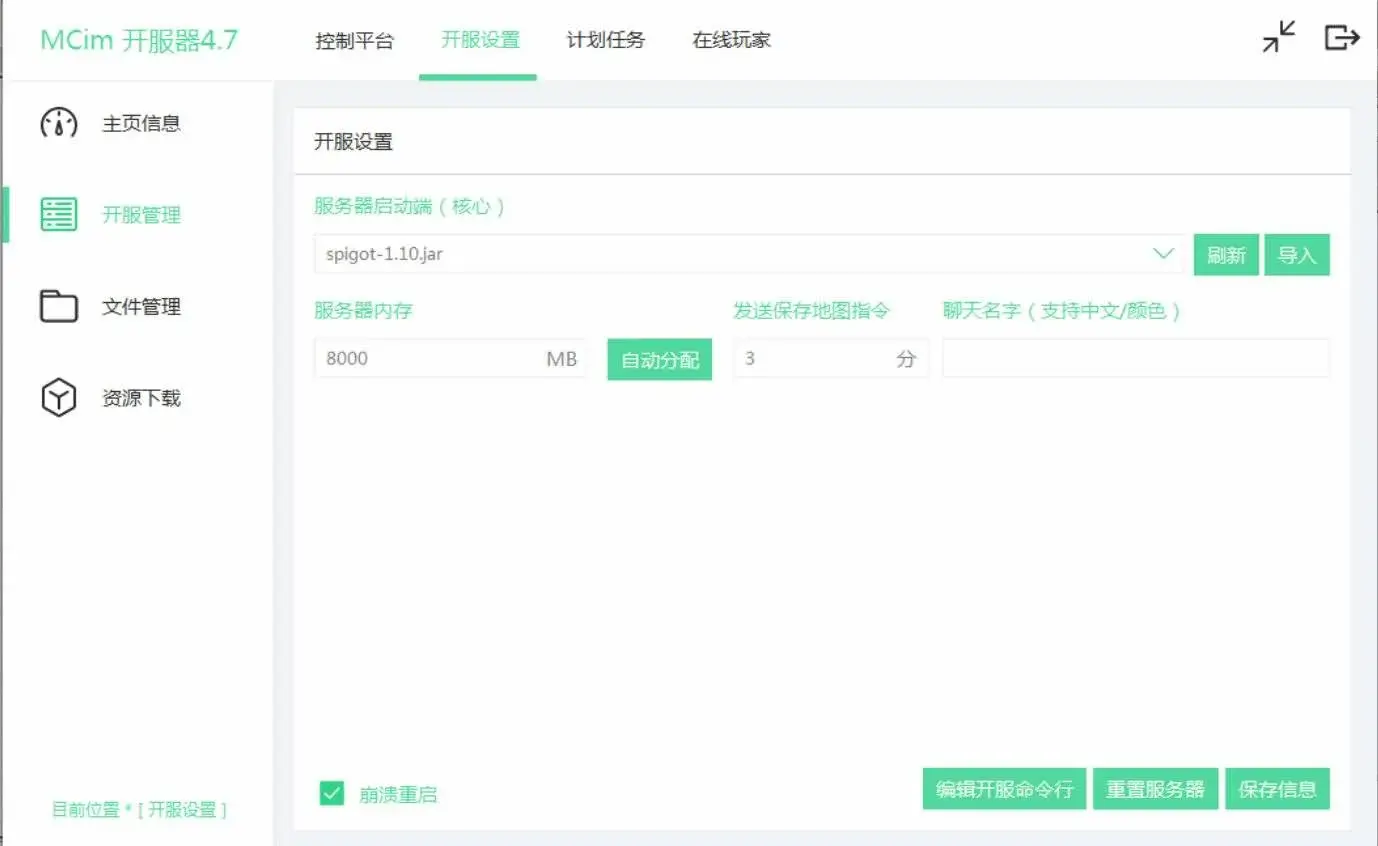Open 文件管理 in the sidebar
The image size is (1378, 846).
click(x=141, y=307)
